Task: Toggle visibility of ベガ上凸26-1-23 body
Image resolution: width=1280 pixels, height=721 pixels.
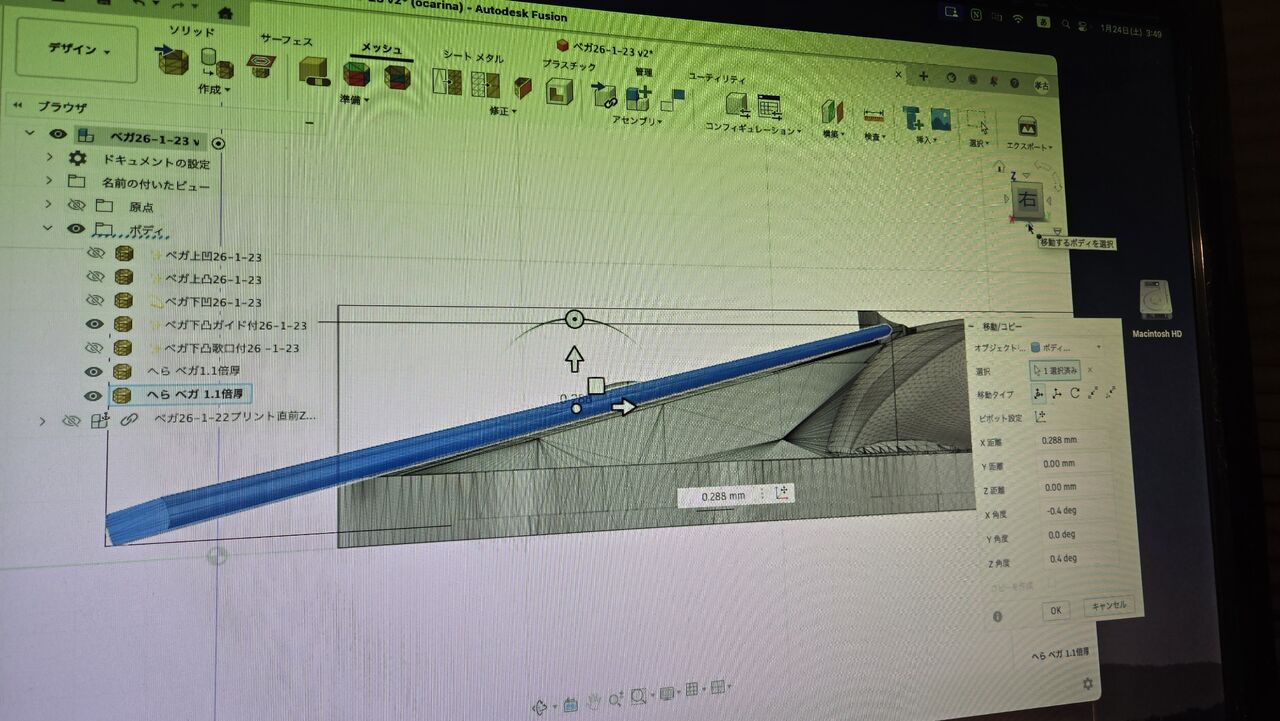Action: point(95,277)
